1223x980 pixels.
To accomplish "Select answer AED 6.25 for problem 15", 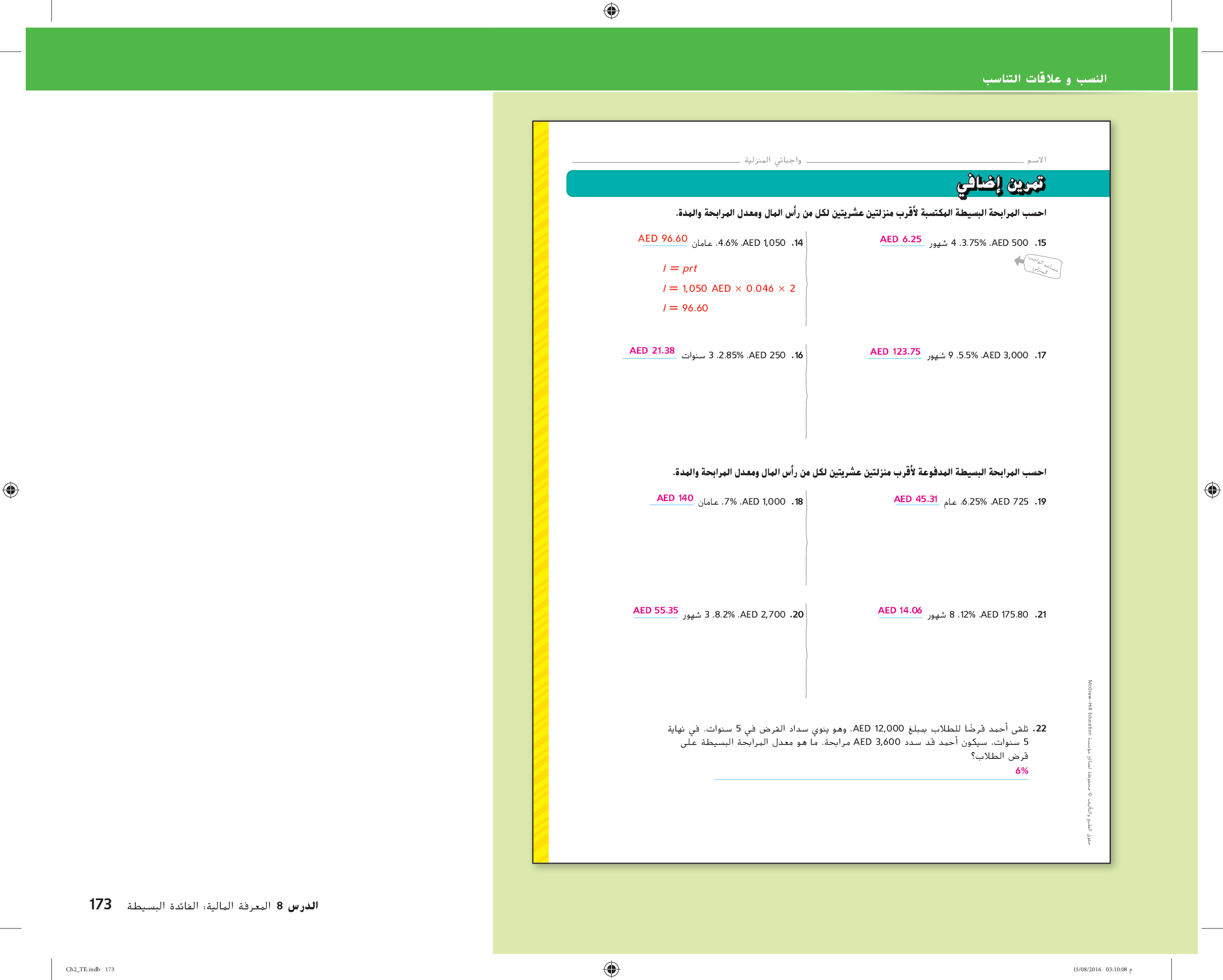I will [x=900, y=240].
